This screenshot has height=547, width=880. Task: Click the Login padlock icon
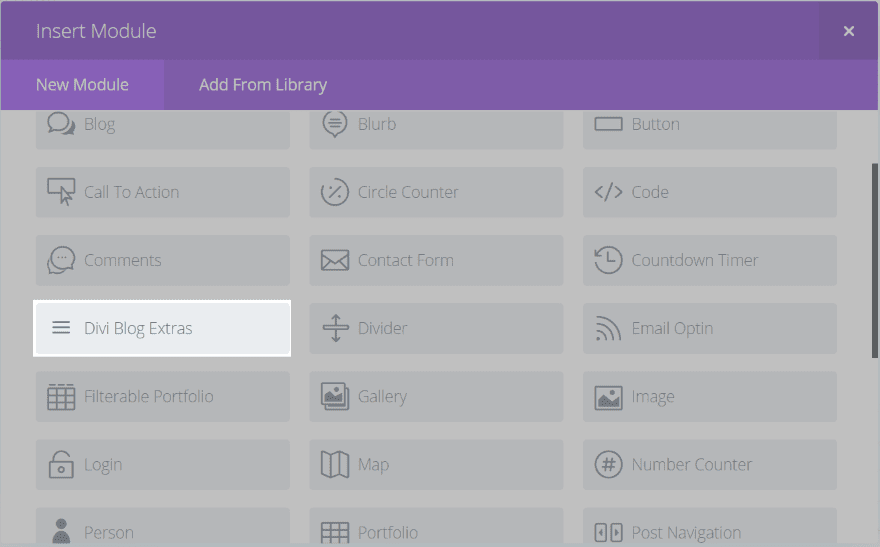[x=61, y=464]
